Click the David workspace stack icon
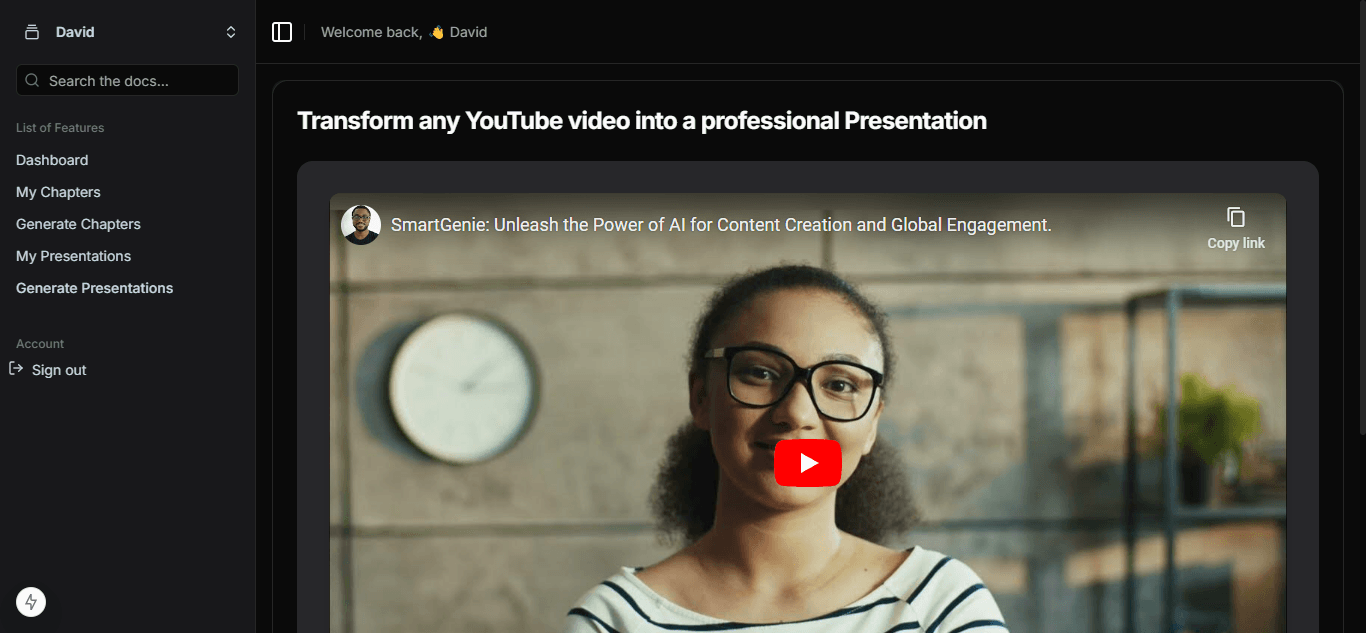Image resolution: width=1366 pixels, height=633 pixels. [32, 32]
